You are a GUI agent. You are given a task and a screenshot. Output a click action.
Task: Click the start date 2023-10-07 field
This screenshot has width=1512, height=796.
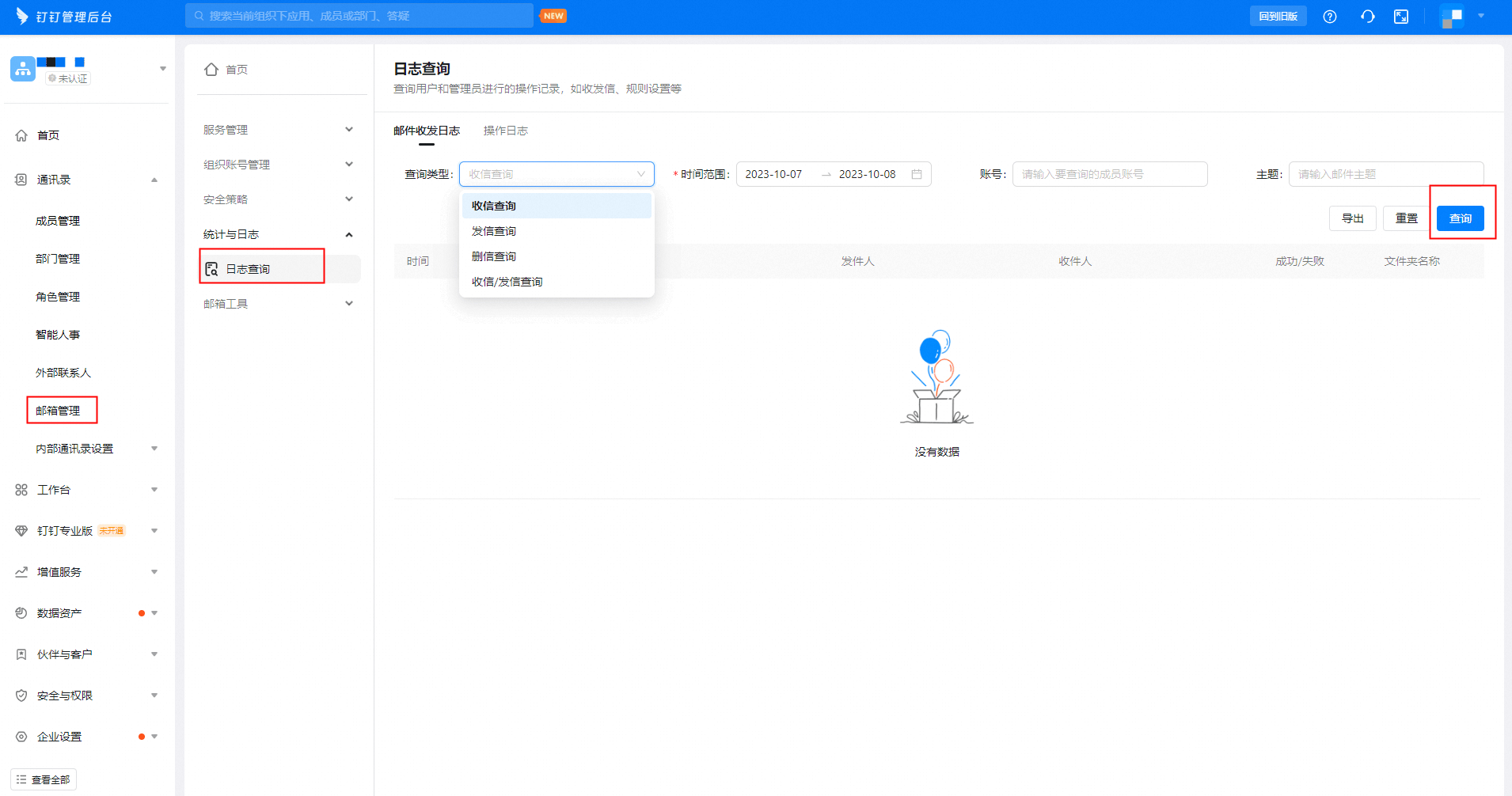click(x=773, y=174)
